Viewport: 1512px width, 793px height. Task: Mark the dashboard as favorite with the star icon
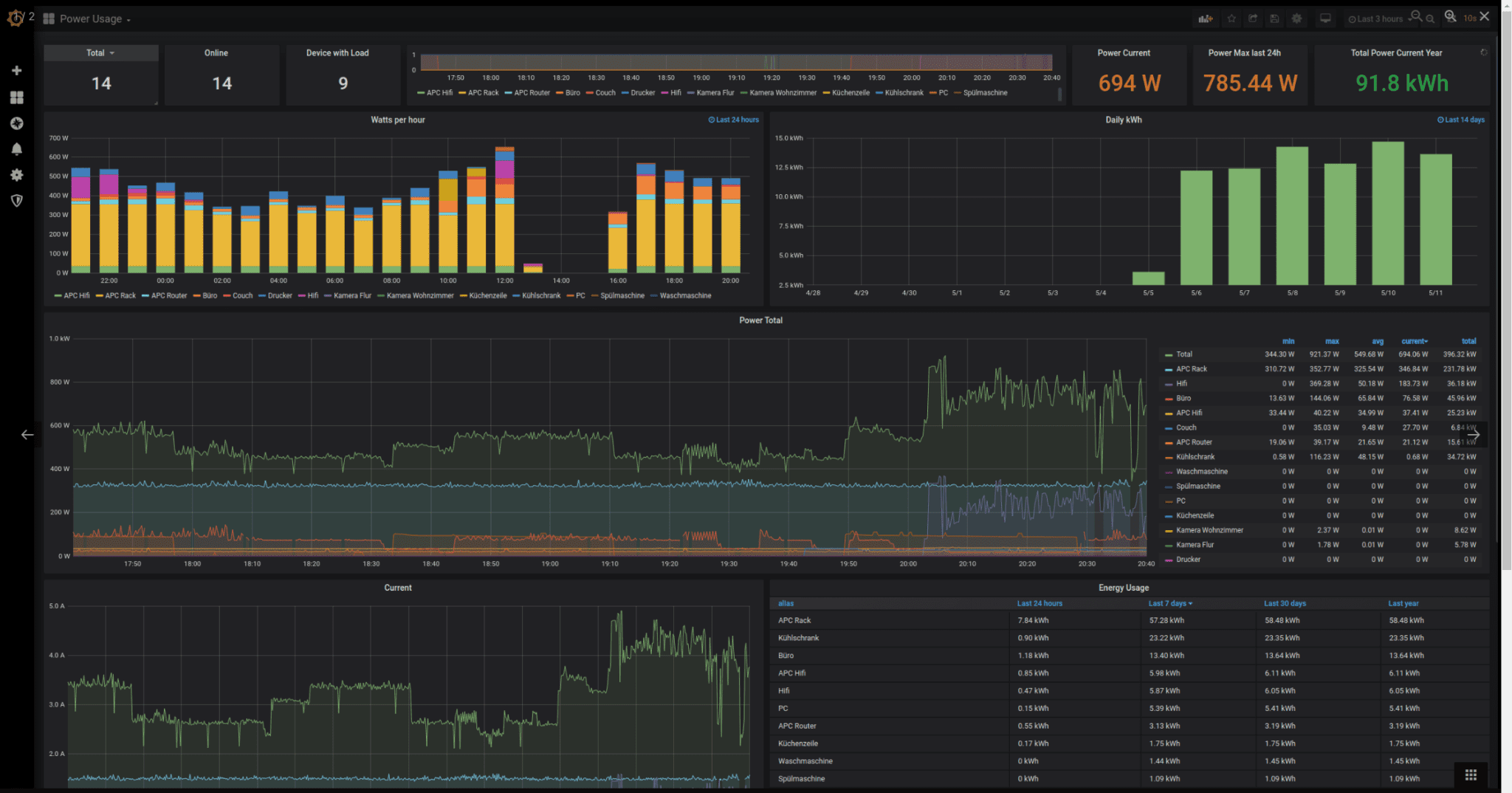[x=1231, y=18]
